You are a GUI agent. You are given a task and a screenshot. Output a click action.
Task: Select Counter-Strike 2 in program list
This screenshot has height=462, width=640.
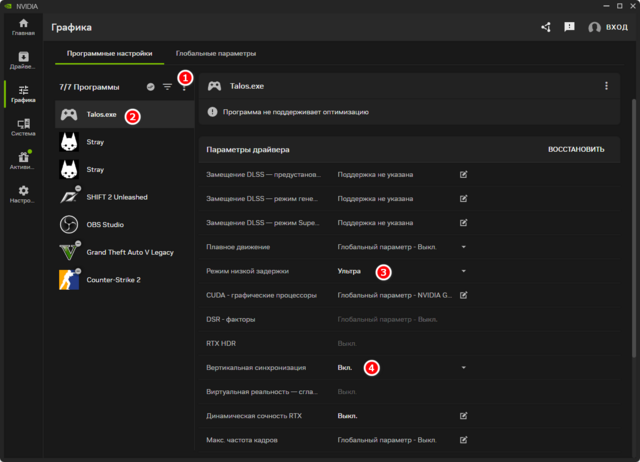click(x=124, y=280)
